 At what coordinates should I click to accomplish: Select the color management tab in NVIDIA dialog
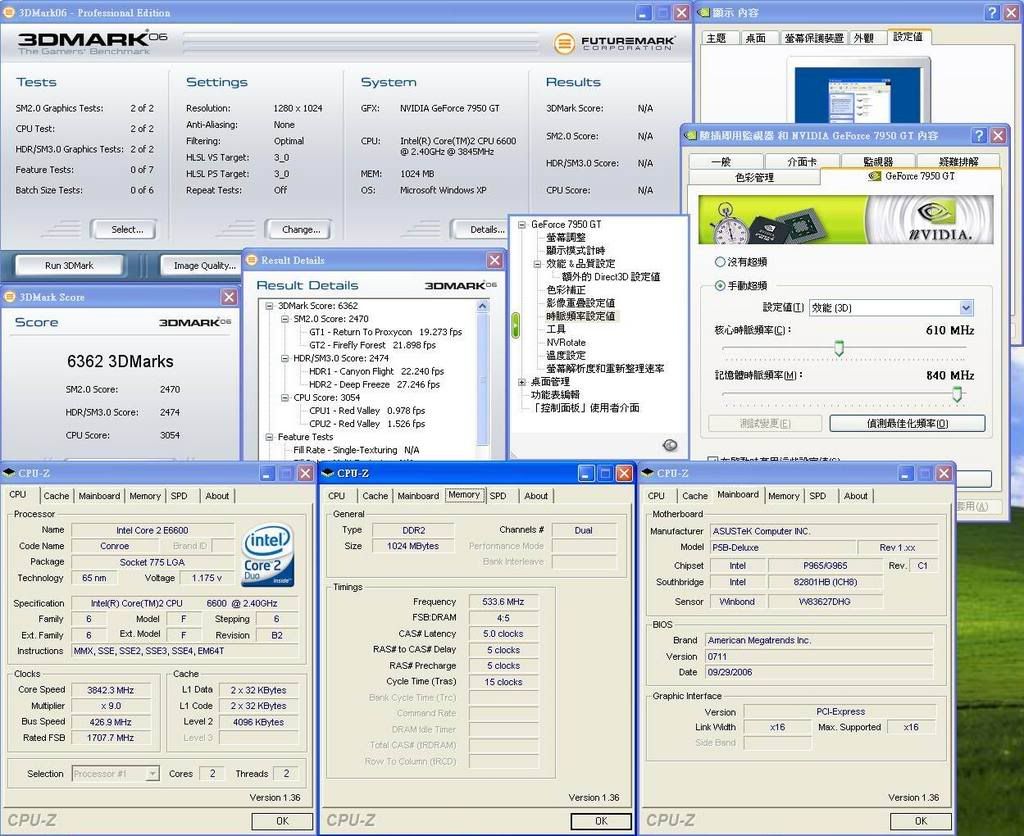click(754, 177)
